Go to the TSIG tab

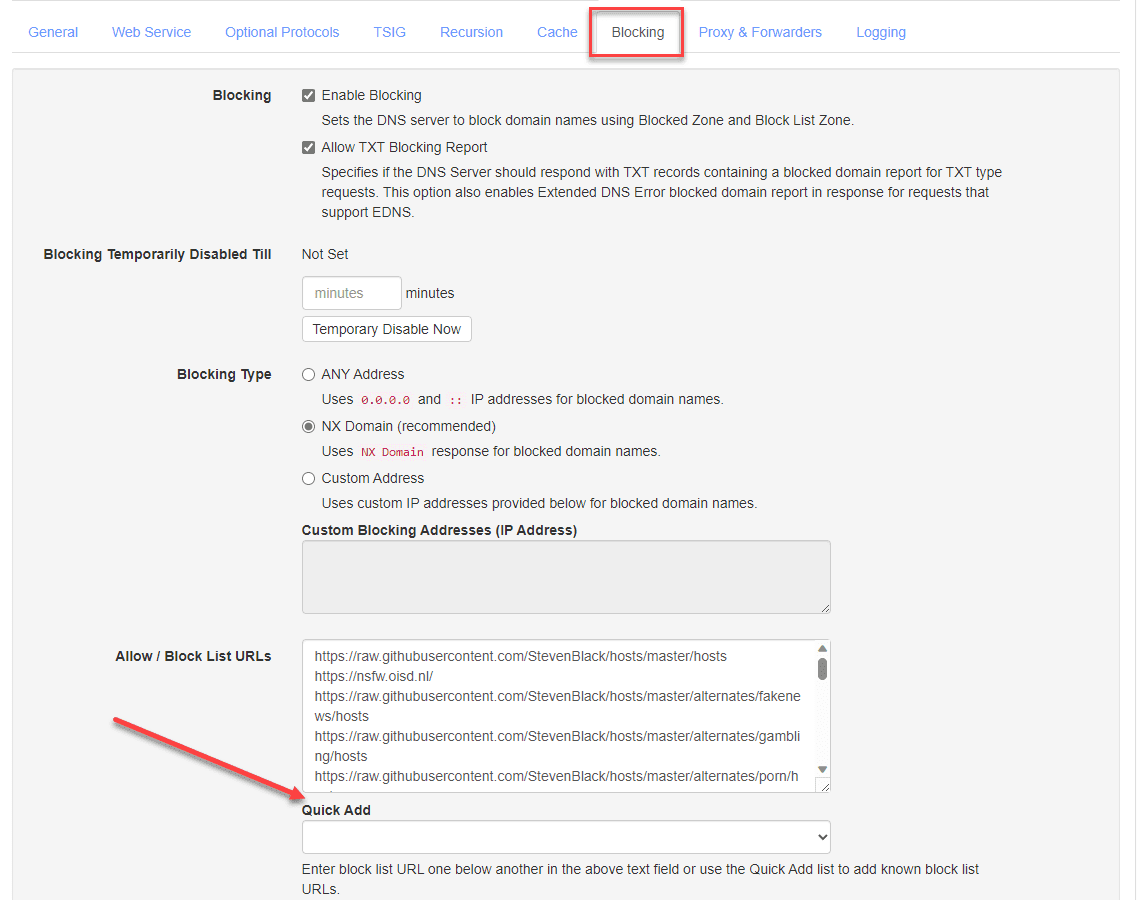click(x=390, y=32)
